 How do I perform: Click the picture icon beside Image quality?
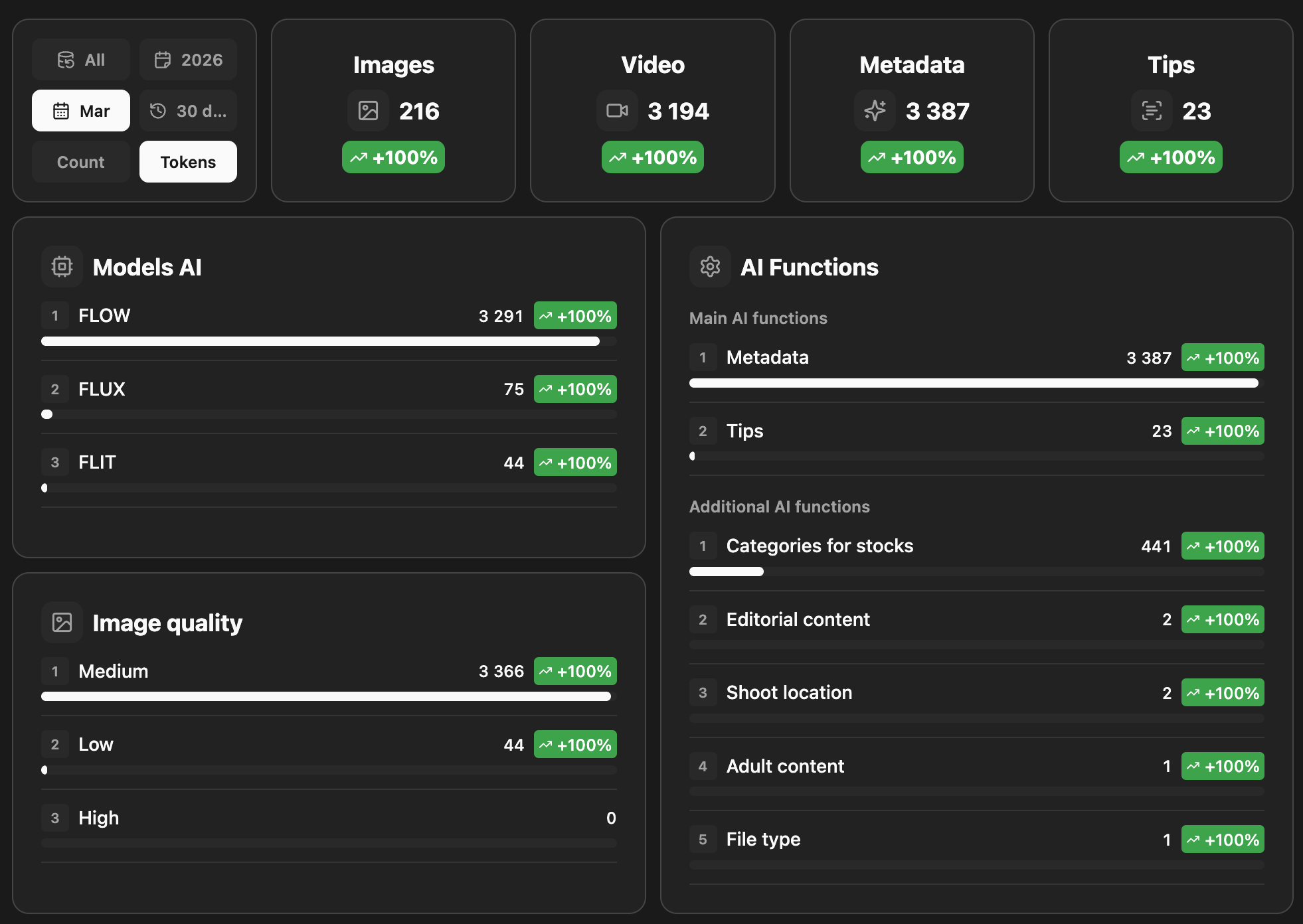62,623
